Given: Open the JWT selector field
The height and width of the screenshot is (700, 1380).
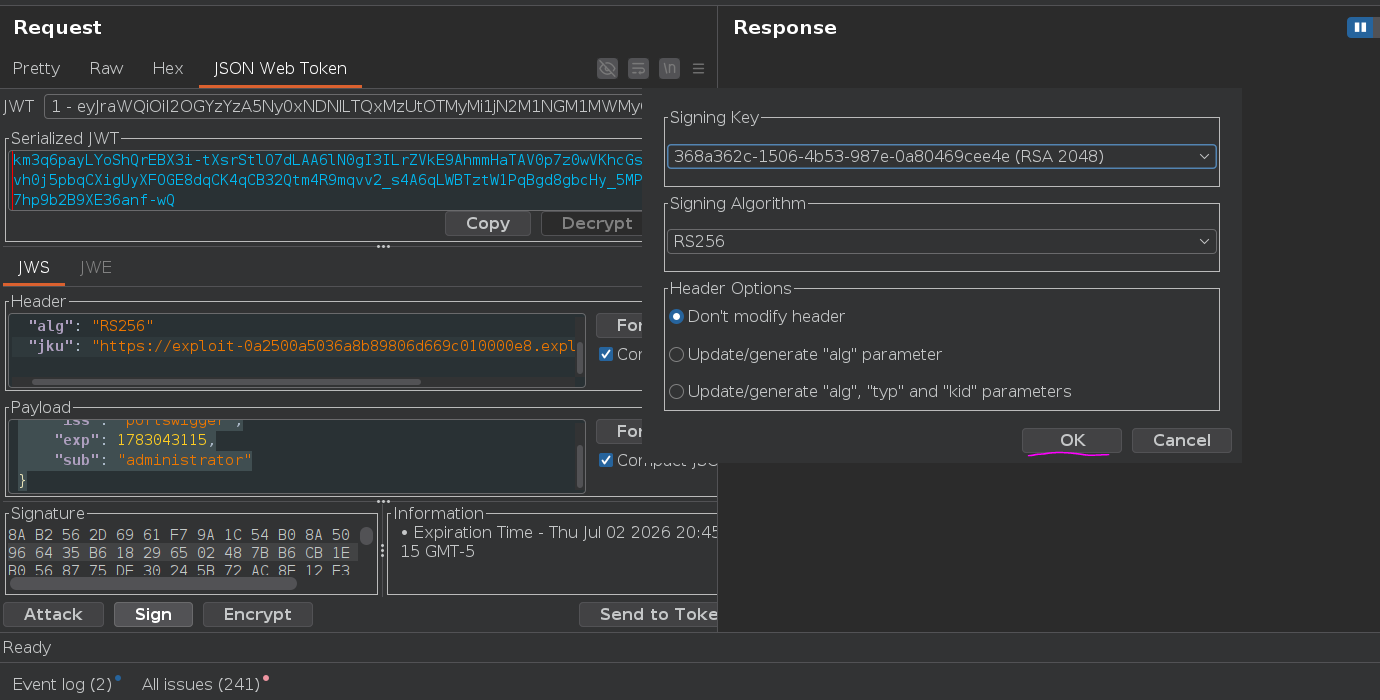Looking at the screenshot, I should [x=343, y=106].
